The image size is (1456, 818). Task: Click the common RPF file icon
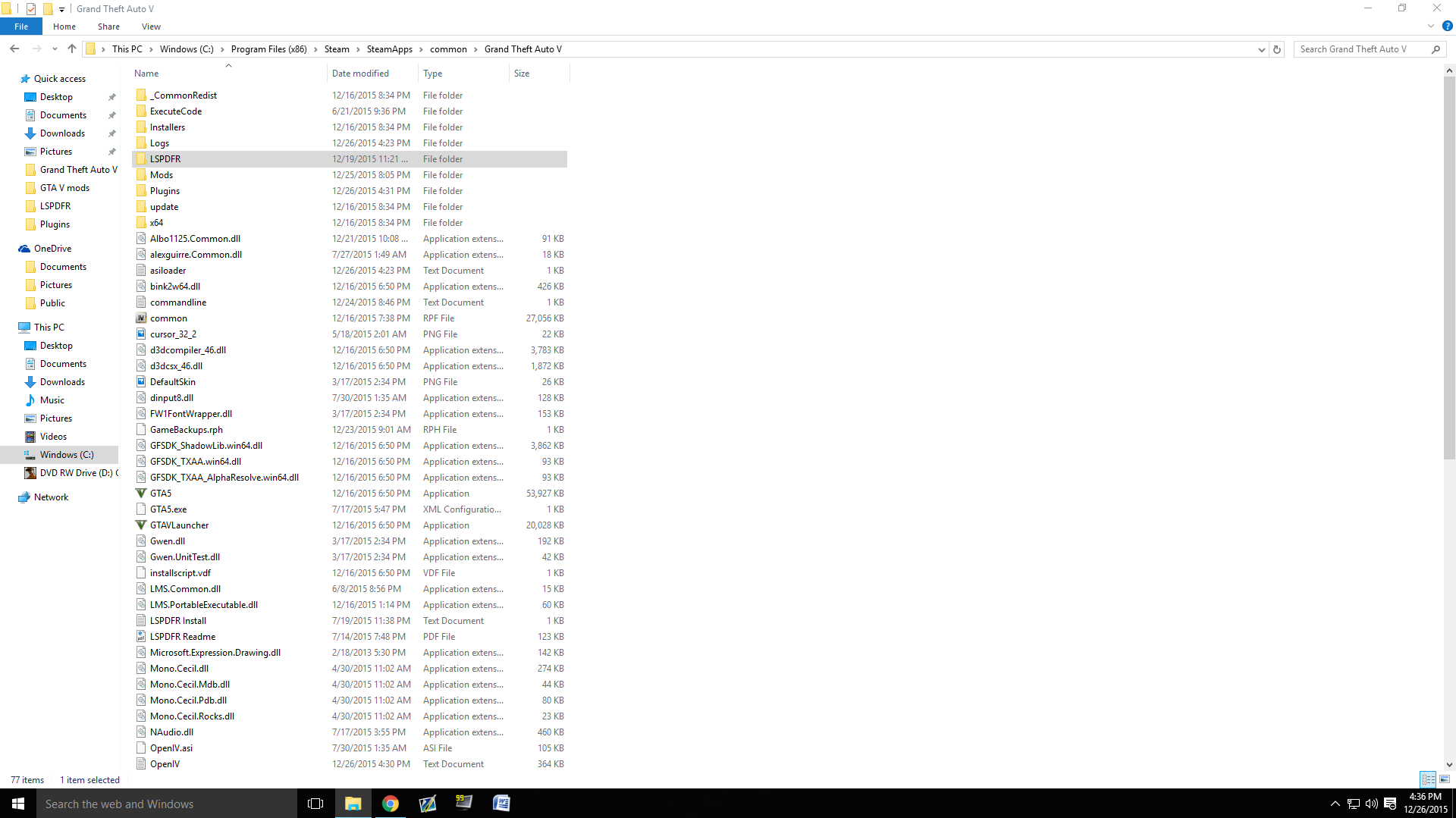pyautogui.click(x=141, y=318)
